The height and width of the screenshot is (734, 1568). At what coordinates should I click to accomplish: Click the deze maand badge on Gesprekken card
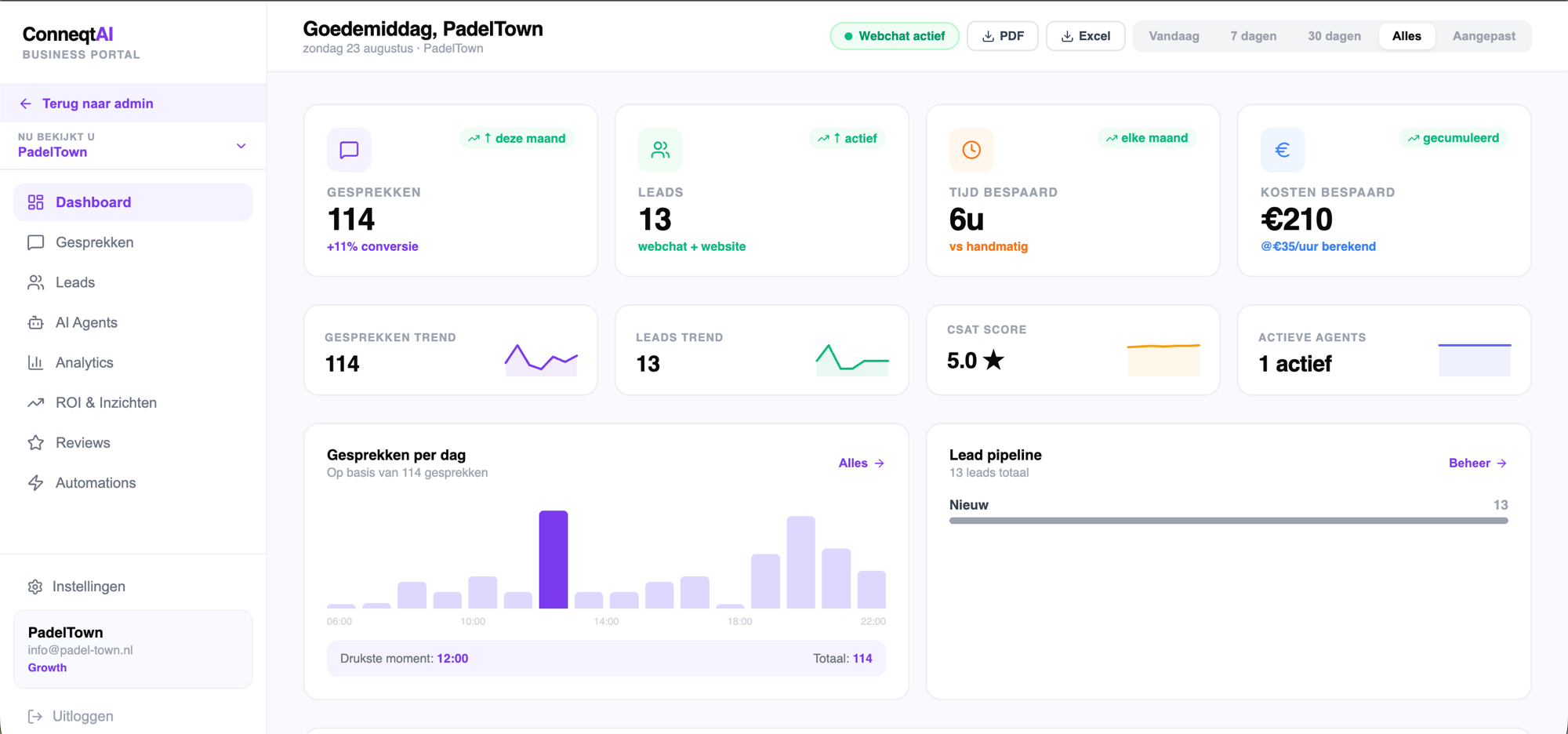tap(517, 138)
